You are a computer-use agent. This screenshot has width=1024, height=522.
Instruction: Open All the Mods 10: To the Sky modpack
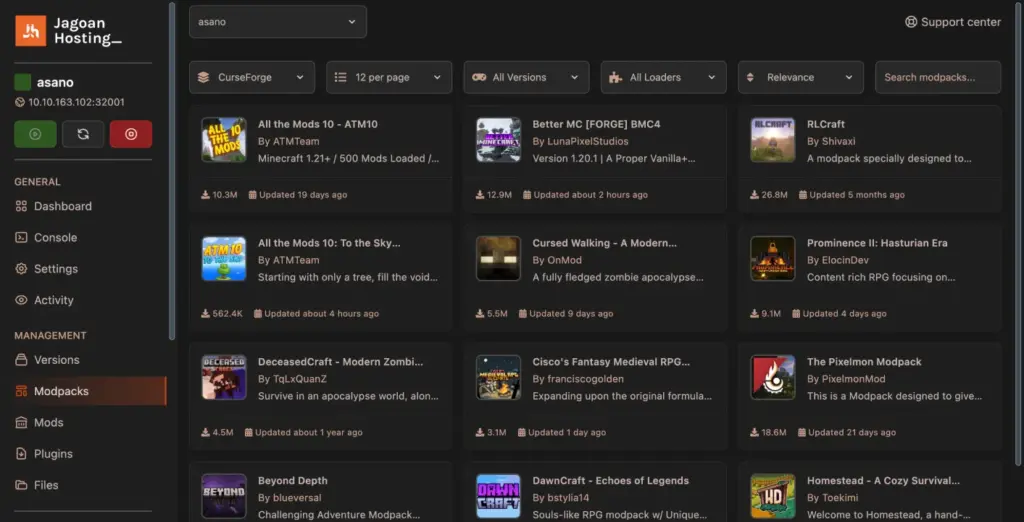pyautogui.click(x=321, y=278)
